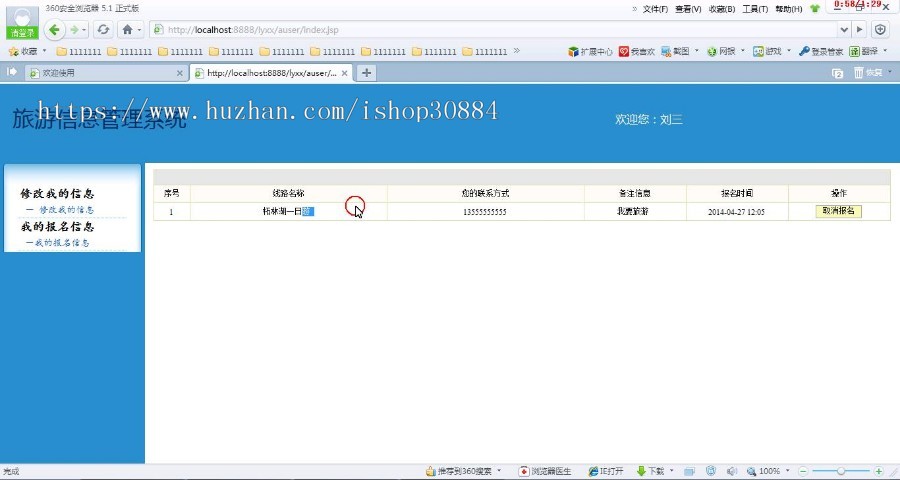Click the first 1111111 bookmark folder
The image size is (900, 480).
tap(79, 51)
